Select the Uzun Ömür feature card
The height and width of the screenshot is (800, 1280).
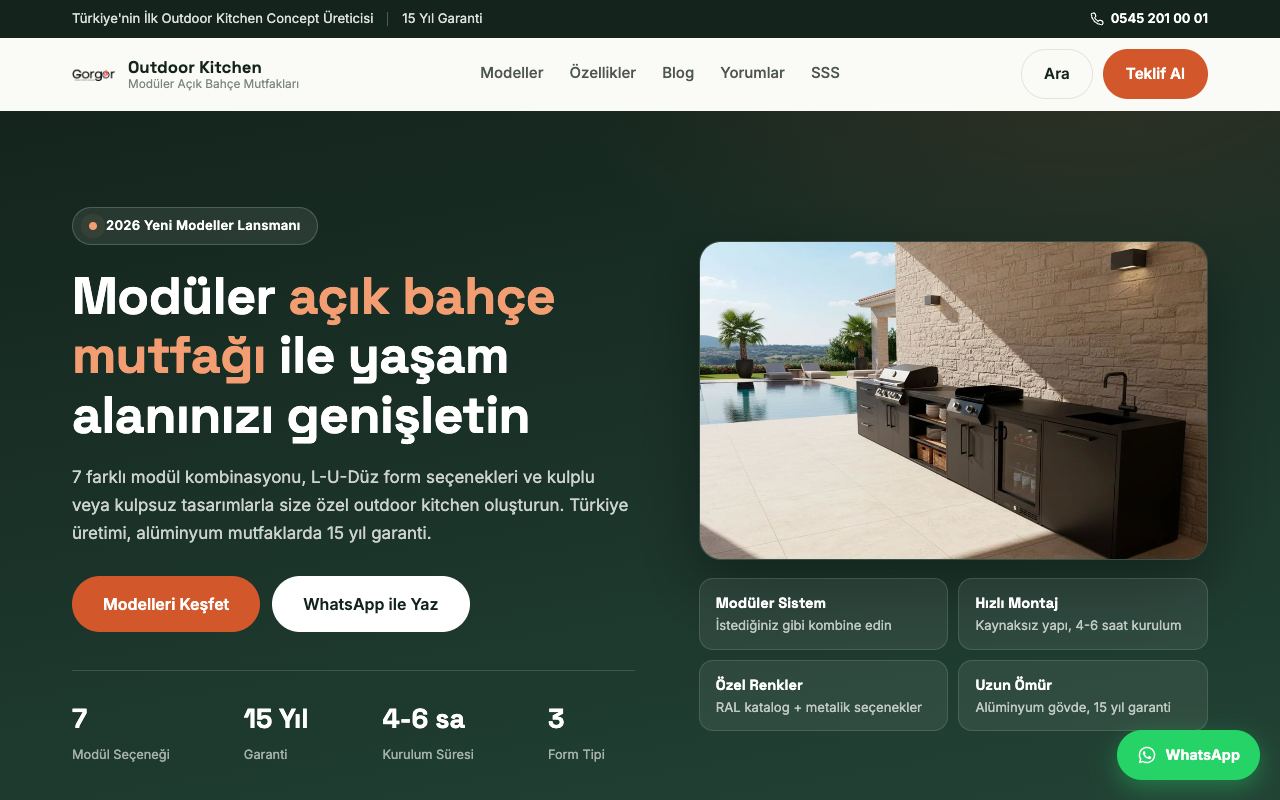click(1083, 696)
